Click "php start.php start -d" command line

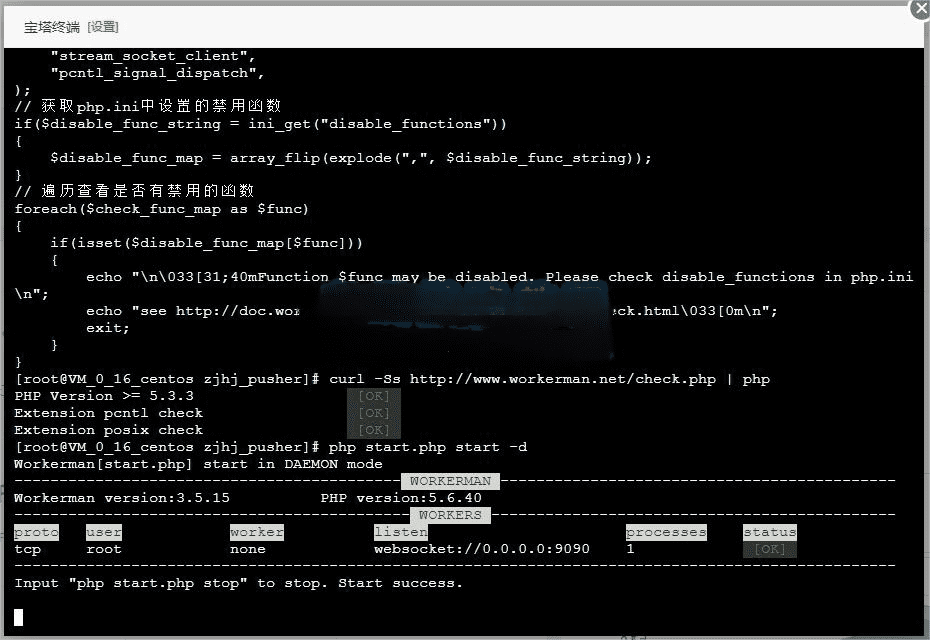pos(270,447)
